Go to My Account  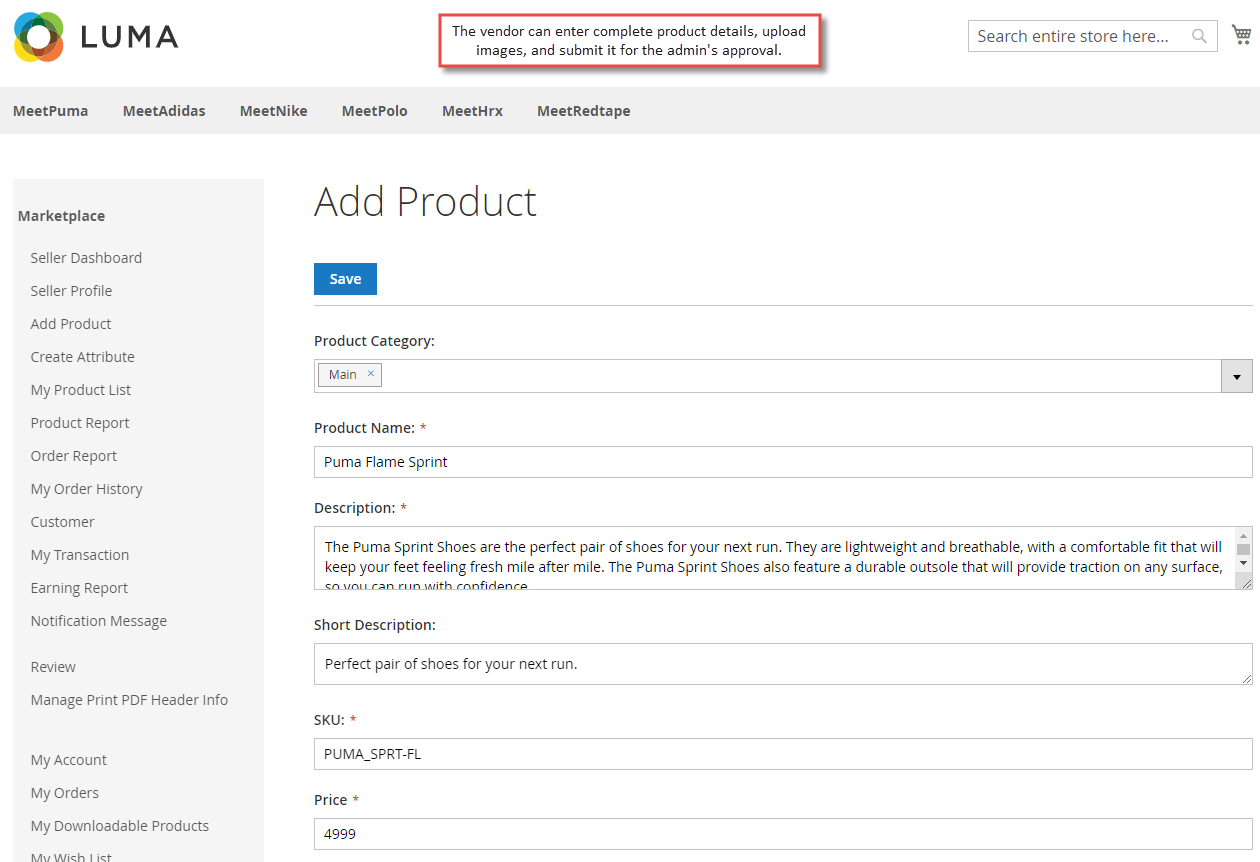pyautogui.click(x=69, y=760)
